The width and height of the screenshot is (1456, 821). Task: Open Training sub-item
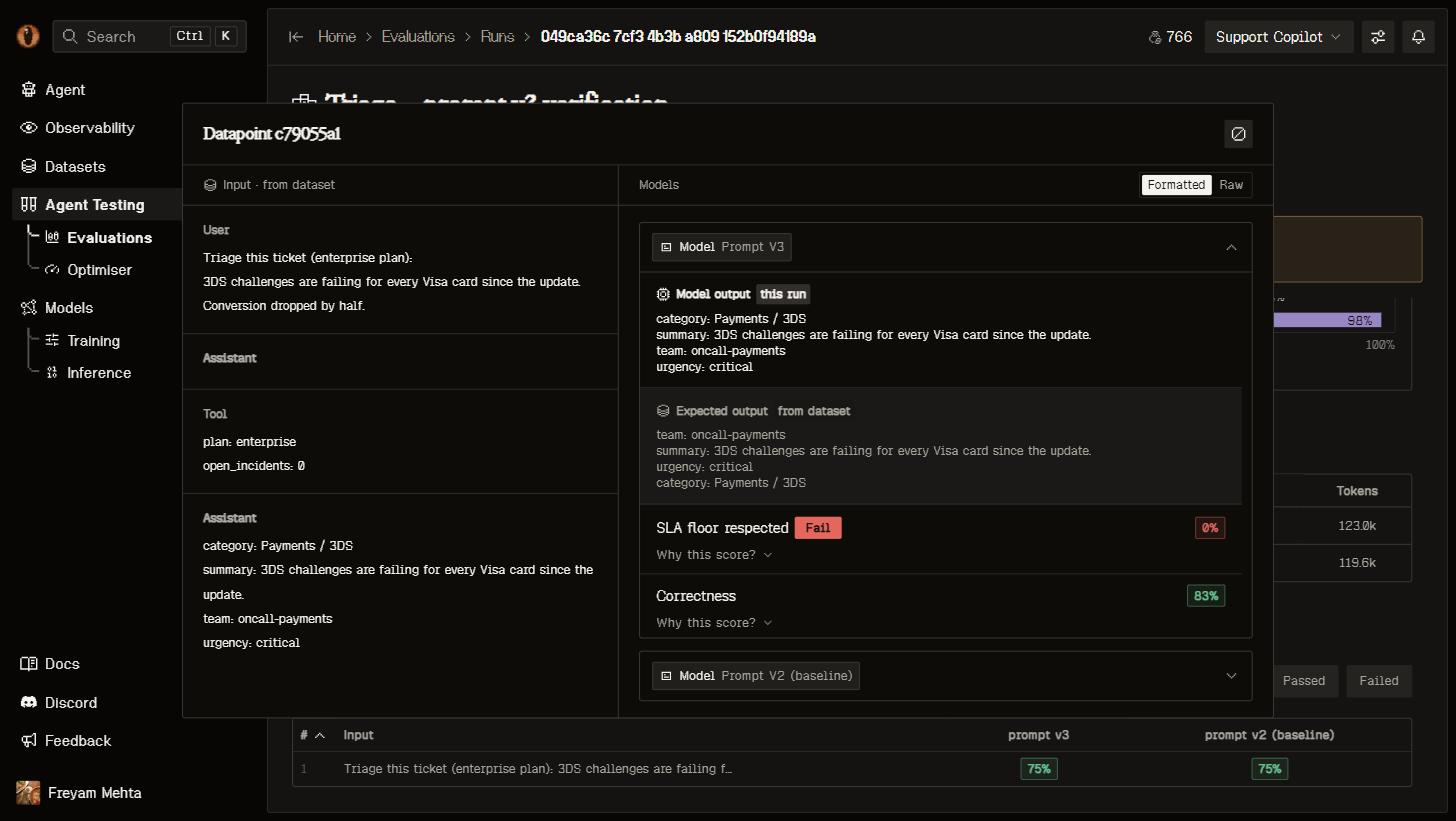click(93, 341)
